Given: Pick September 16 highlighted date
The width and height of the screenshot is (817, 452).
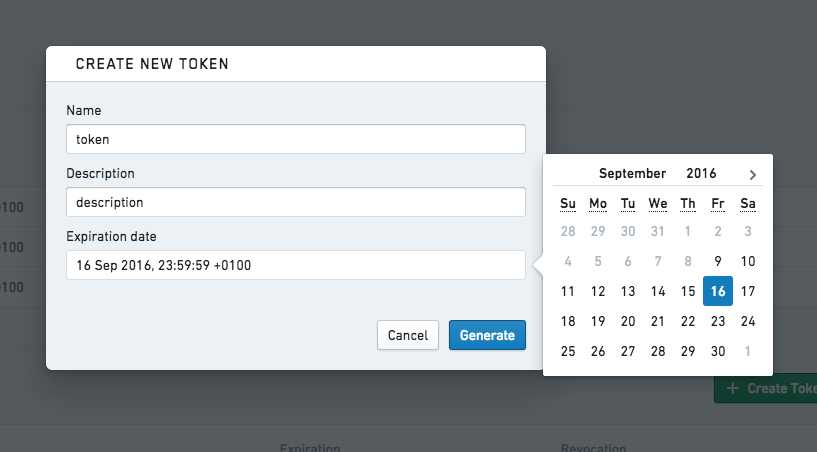Looking at the screenshot, I should [x=718, y=291].
